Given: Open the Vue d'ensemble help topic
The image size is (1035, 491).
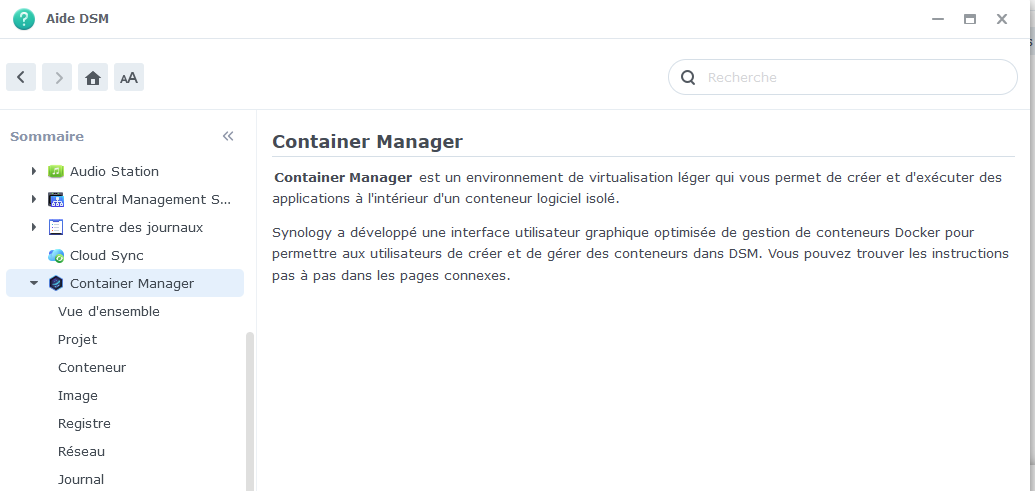Looking at the screenshot, I should click(x=109, y=311).
